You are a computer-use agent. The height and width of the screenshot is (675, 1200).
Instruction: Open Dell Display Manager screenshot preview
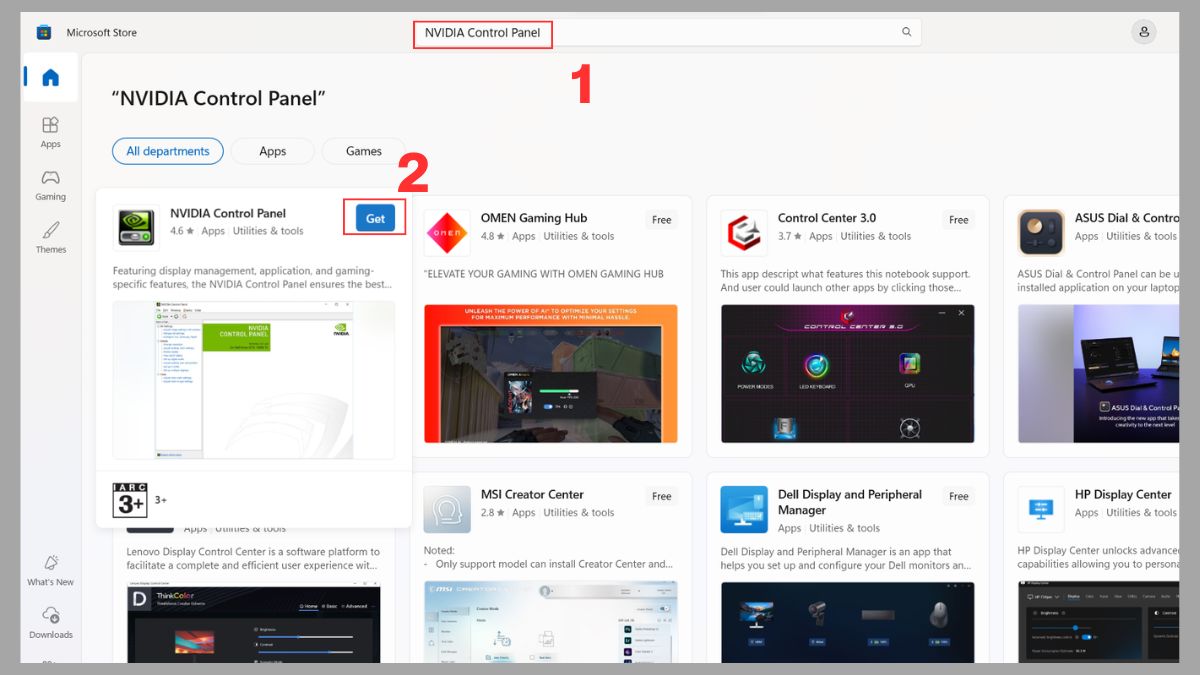point(848,621)
